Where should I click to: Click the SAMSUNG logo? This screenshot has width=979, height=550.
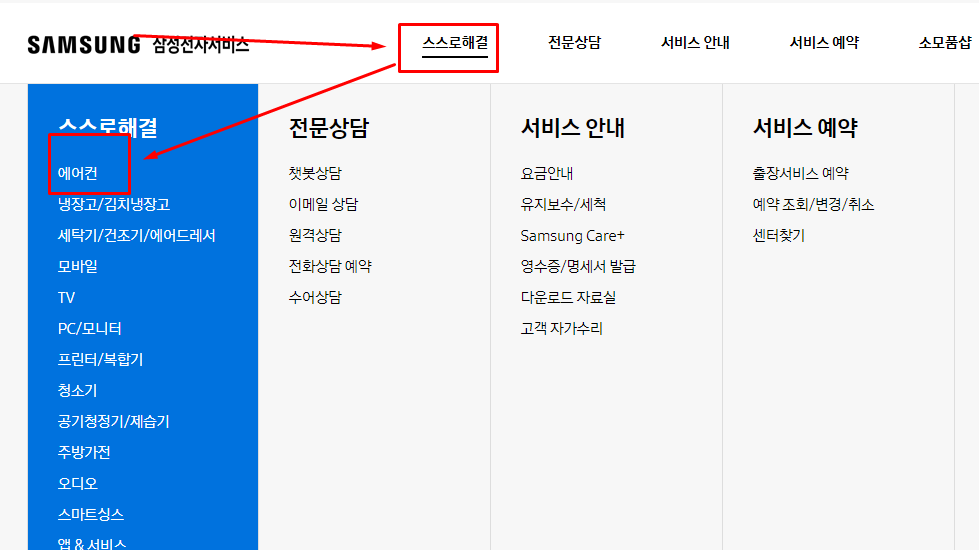coord(84,45)
